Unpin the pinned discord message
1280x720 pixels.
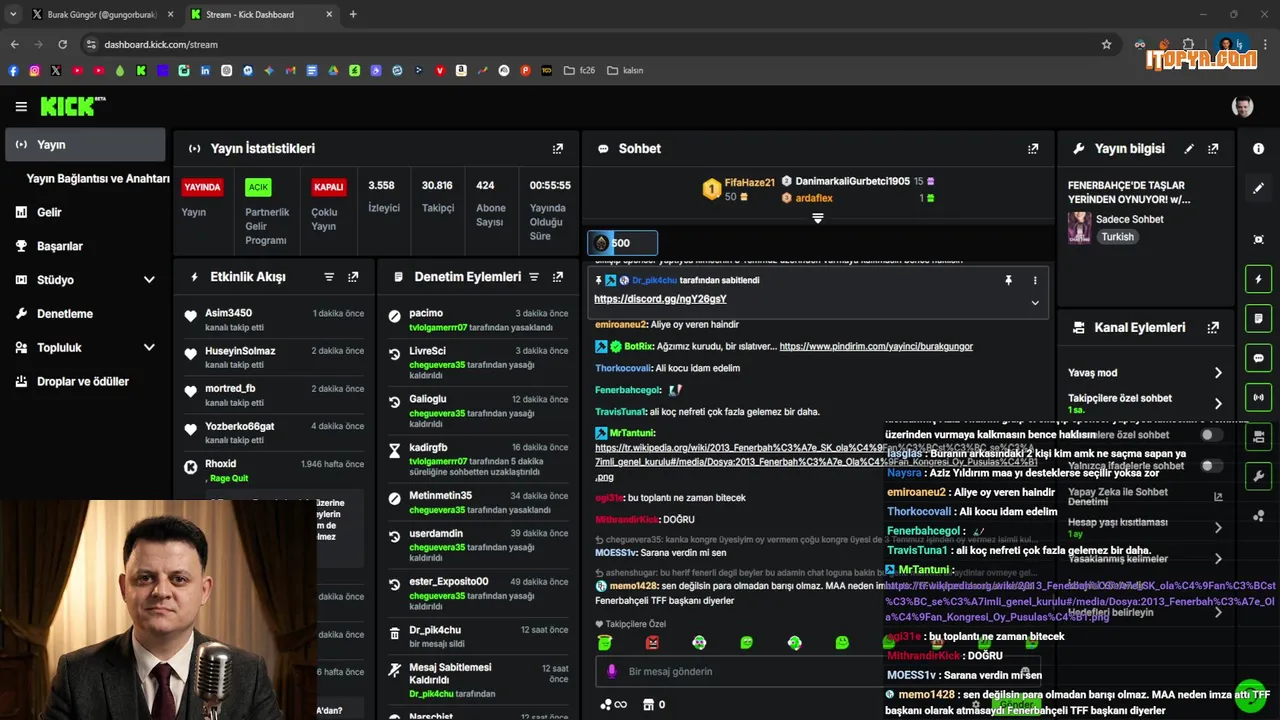tap(1009, 280)
